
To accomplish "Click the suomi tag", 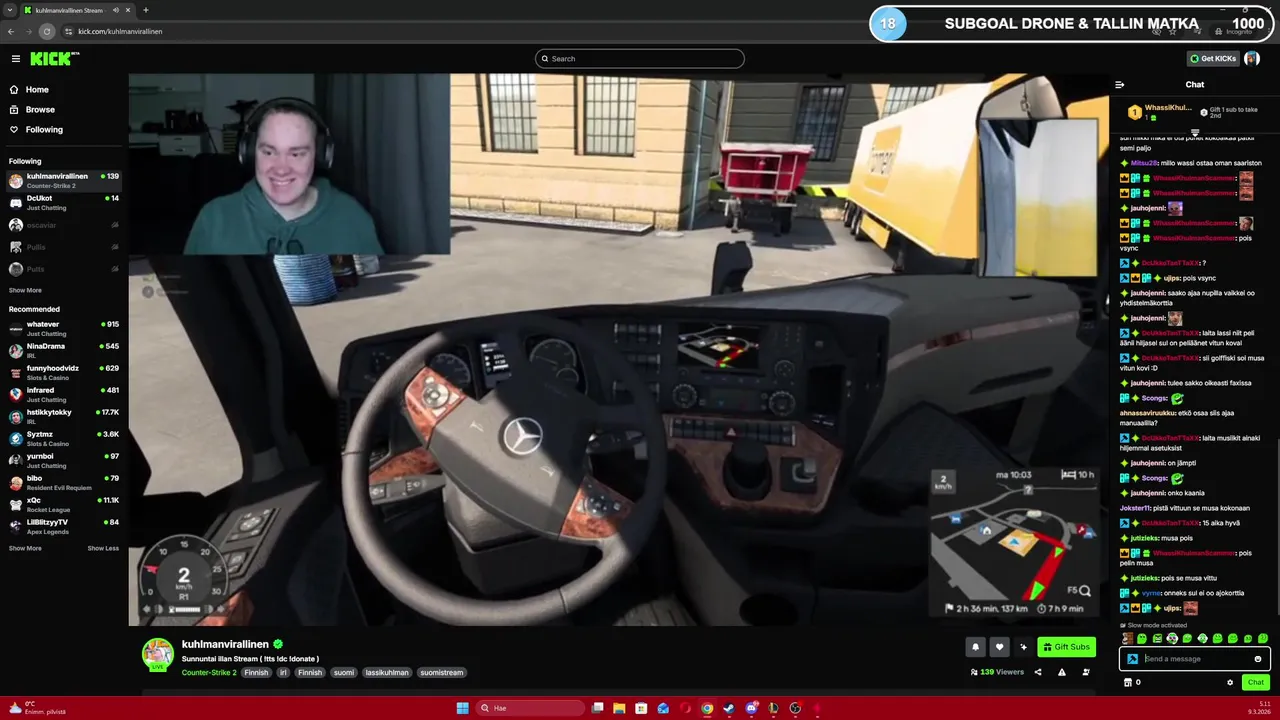I will coord(344,672).
